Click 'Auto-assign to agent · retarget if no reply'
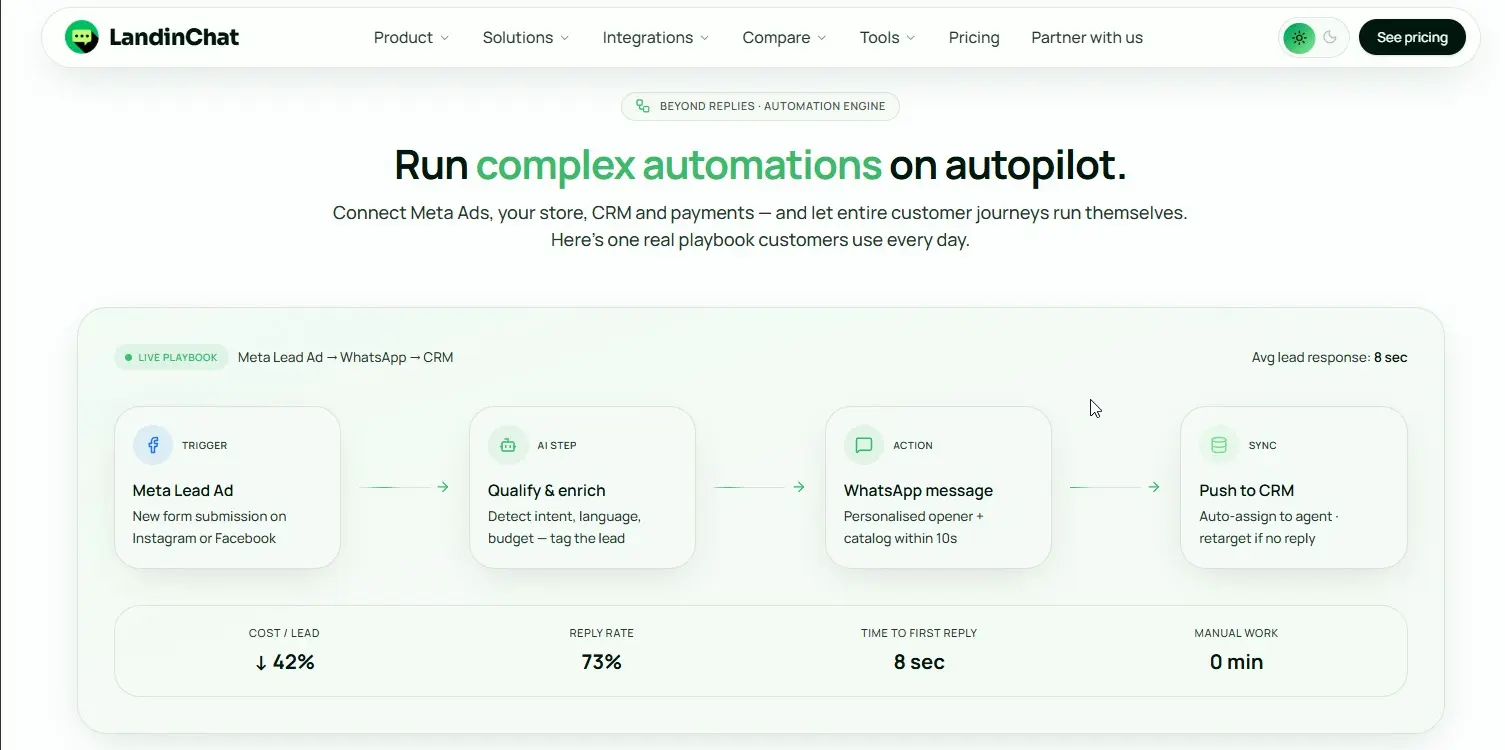The width and height of the screenshot is (1505, 750). tap(1269, 527)
